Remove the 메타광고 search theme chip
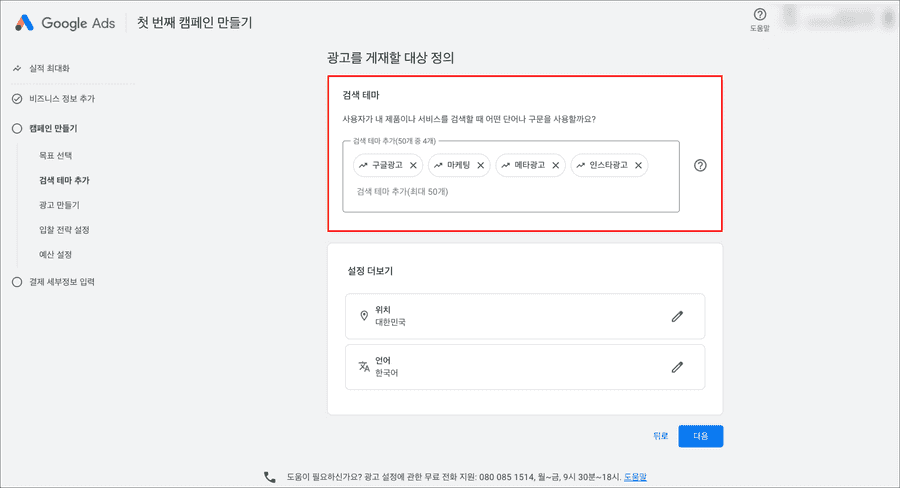 coord(556,165)
